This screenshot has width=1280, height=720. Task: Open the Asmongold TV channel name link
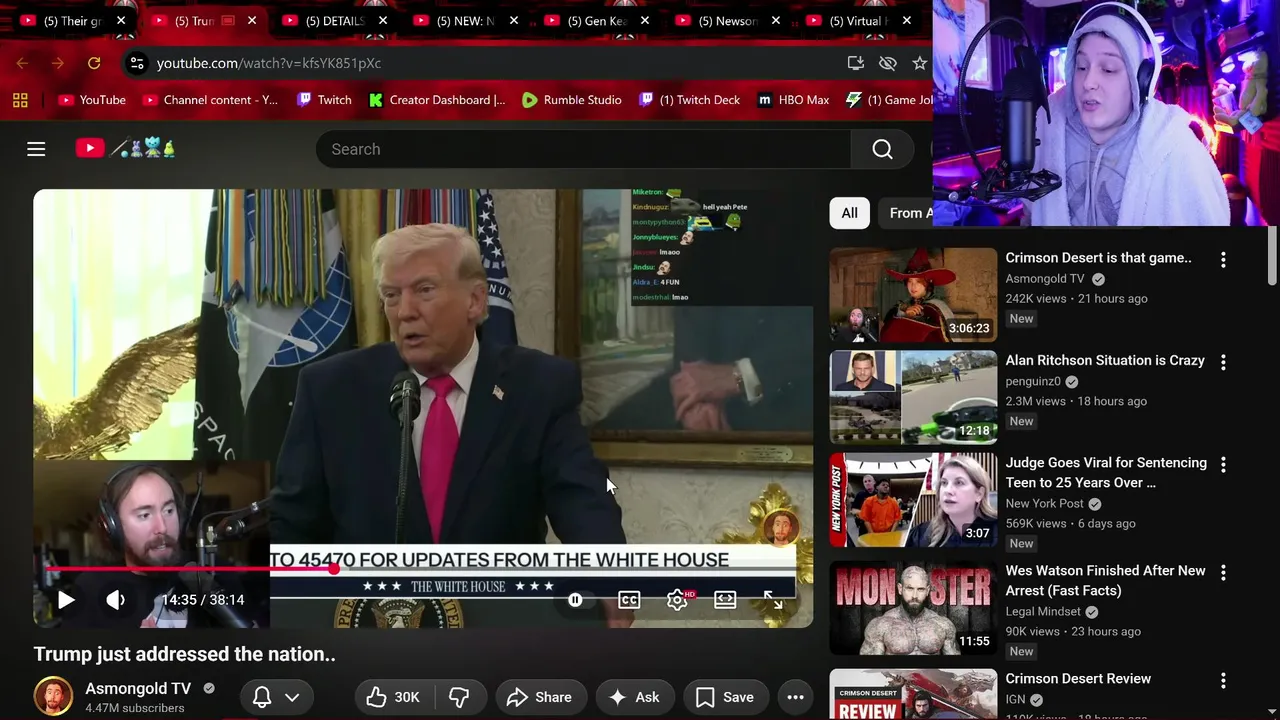[138, 688]
